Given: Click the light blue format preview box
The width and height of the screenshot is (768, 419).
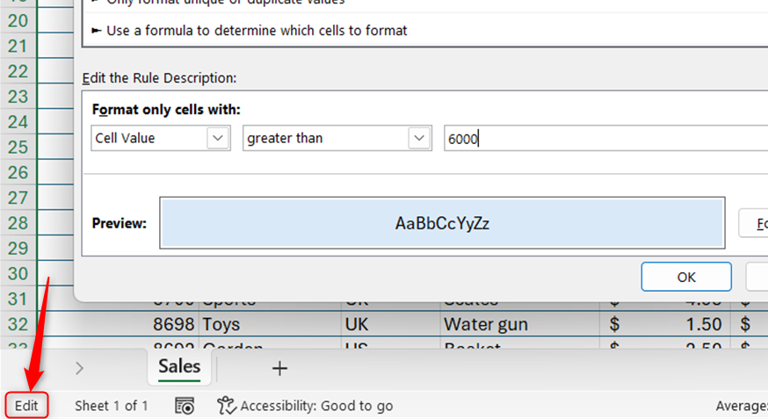Looking at the screenshot, I should tap(442, 223).
